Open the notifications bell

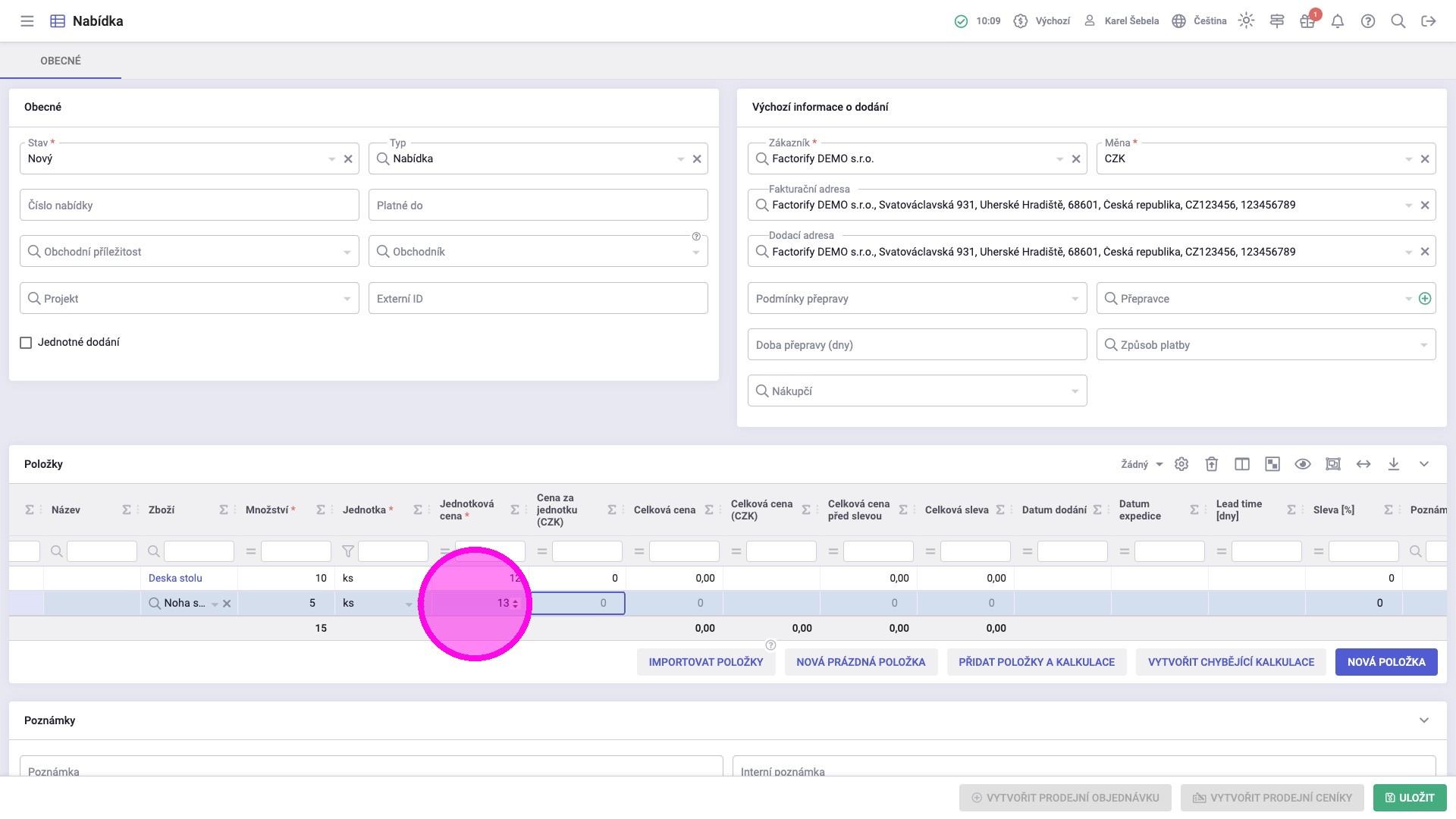tap(1338, 21)
